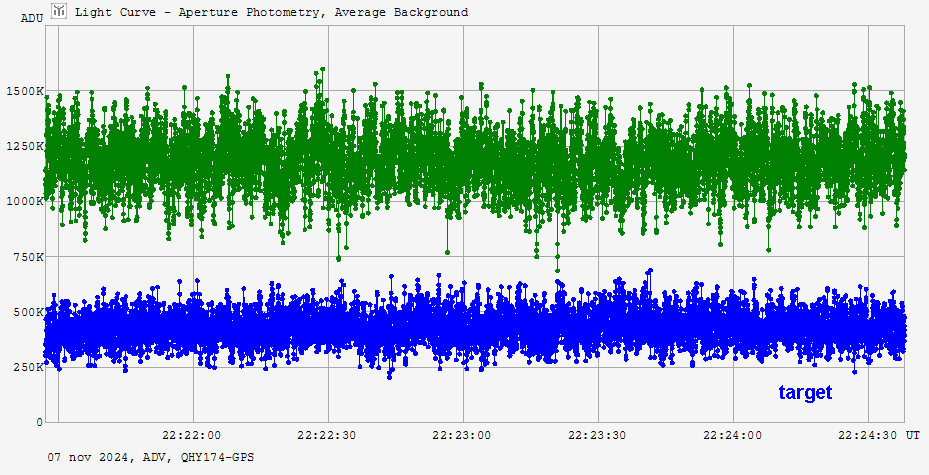Click the 750K y-axis value
Screen dimensions: 929x475
click(28, 257)
